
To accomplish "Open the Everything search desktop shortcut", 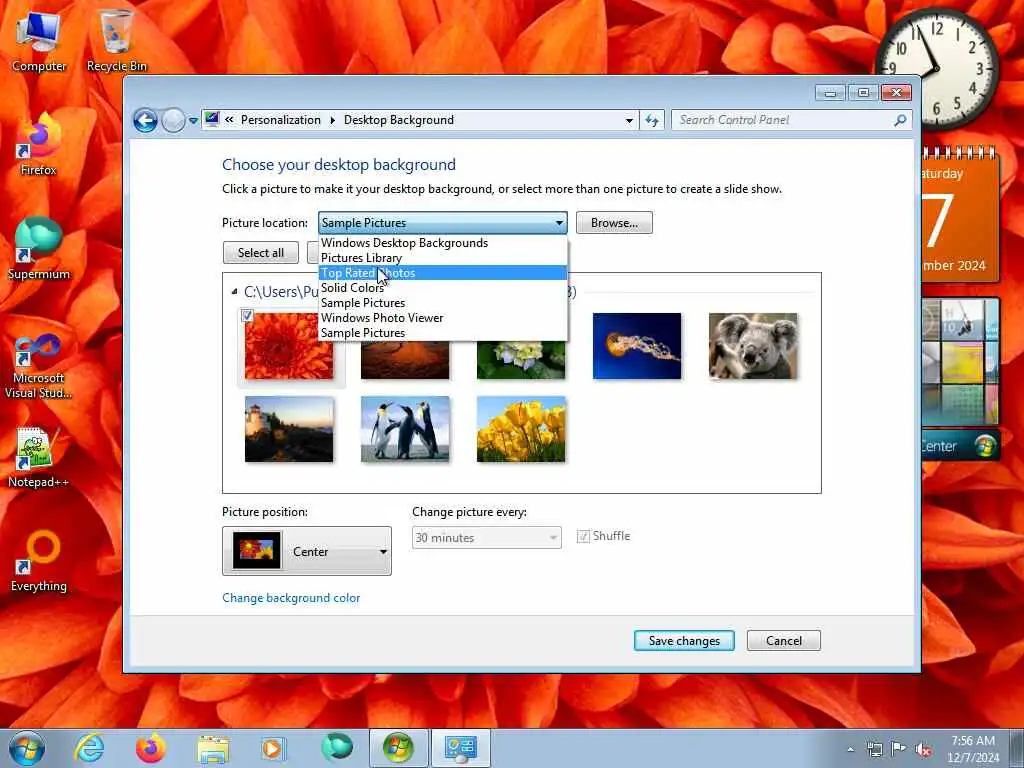I will (x=39, y=561).
